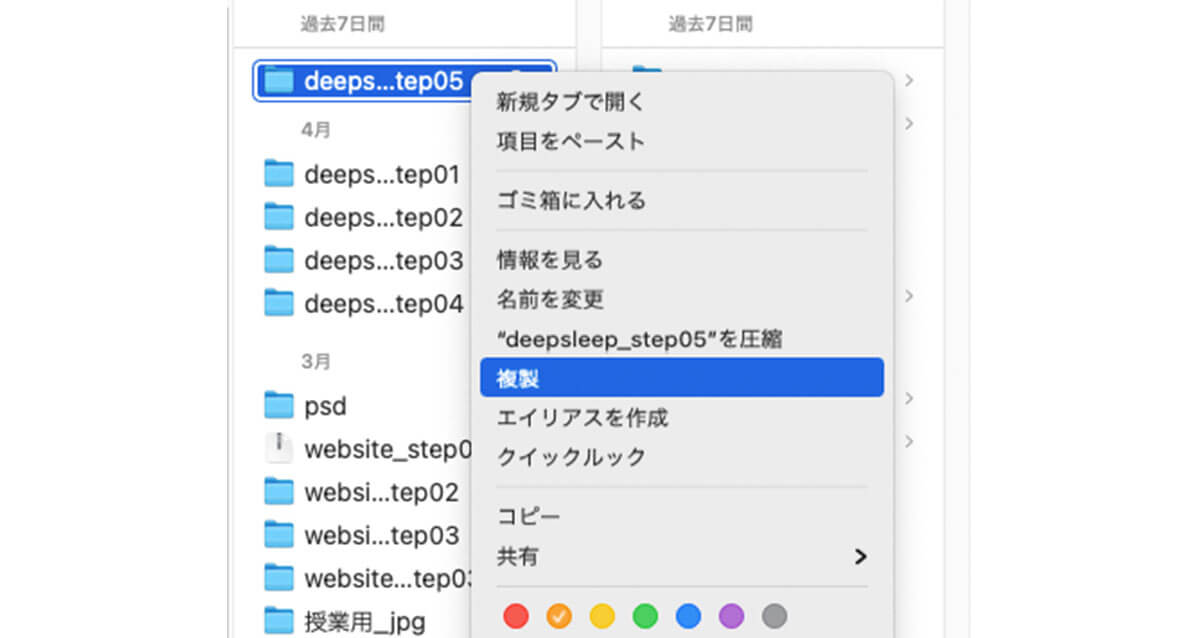Apply the purple color tag
1200x638 pixels.
(731, 616)
